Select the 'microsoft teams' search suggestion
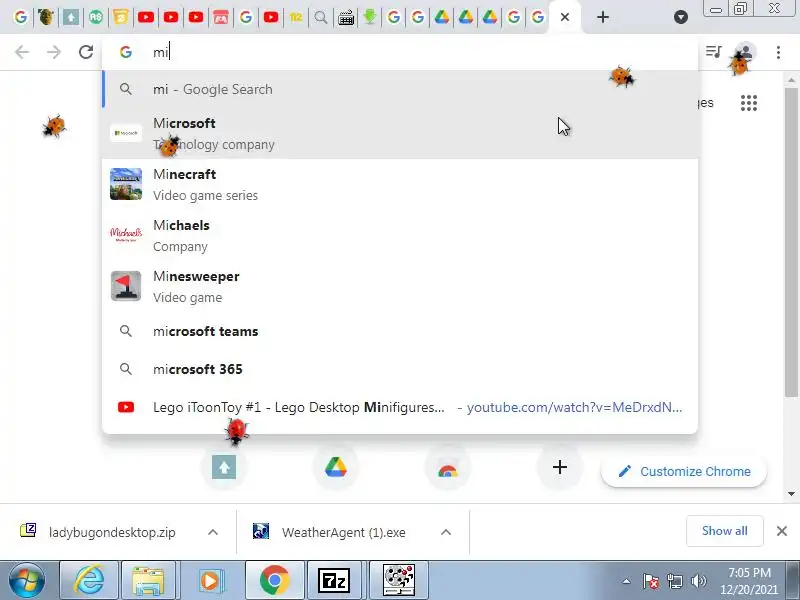 [400, 331]
